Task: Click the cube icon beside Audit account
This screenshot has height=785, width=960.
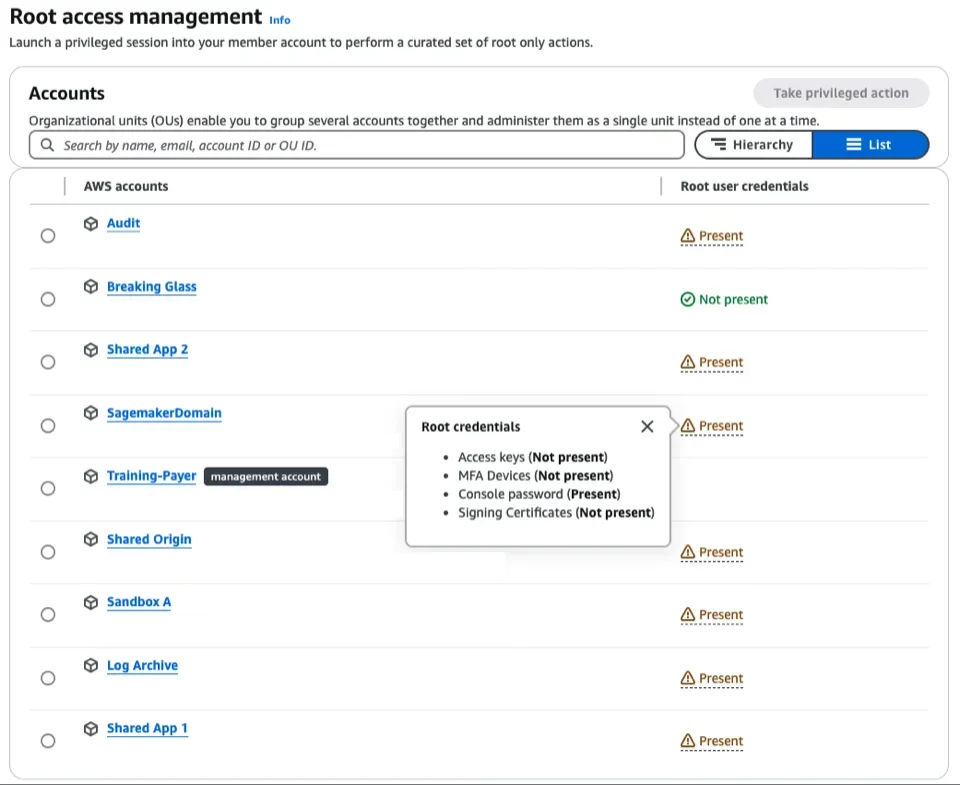Action: 91,224
